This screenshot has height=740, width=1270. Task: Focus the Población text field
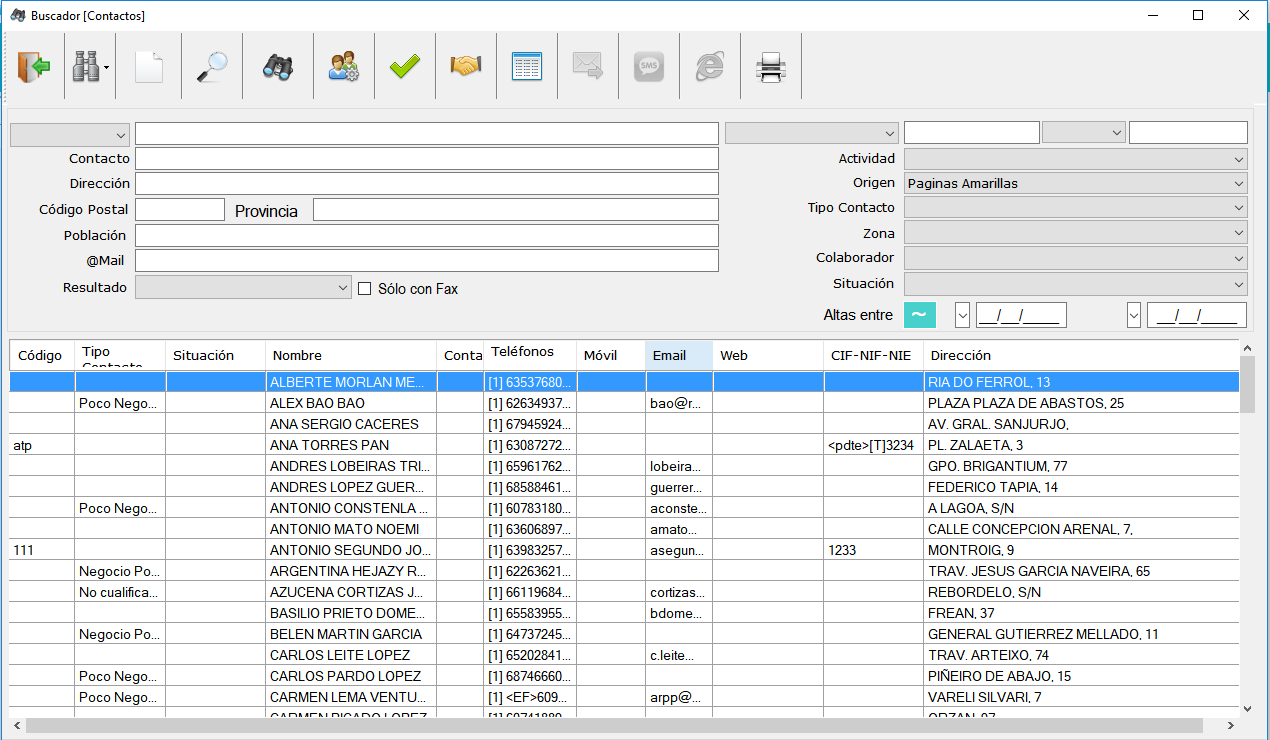(x=427, y=235)
